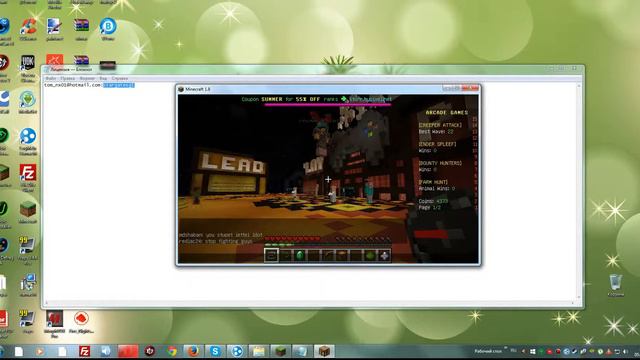Click the CREEPER ATTACK scoreboard entry
Image resolution: width=640 pixels, height=360 pixels.
click(x=440, y=125)
